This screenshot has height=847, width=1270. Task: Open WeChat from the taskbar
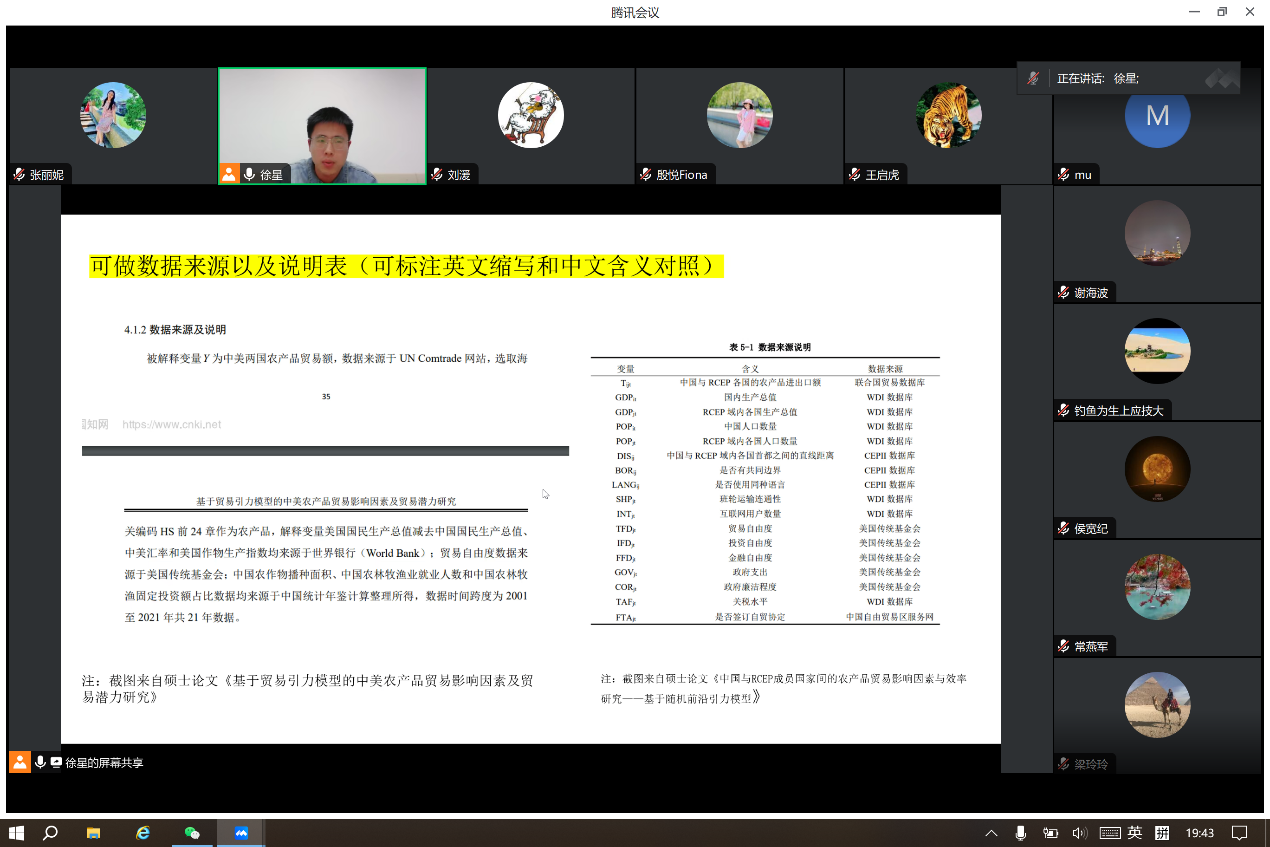tap(192, 833)
